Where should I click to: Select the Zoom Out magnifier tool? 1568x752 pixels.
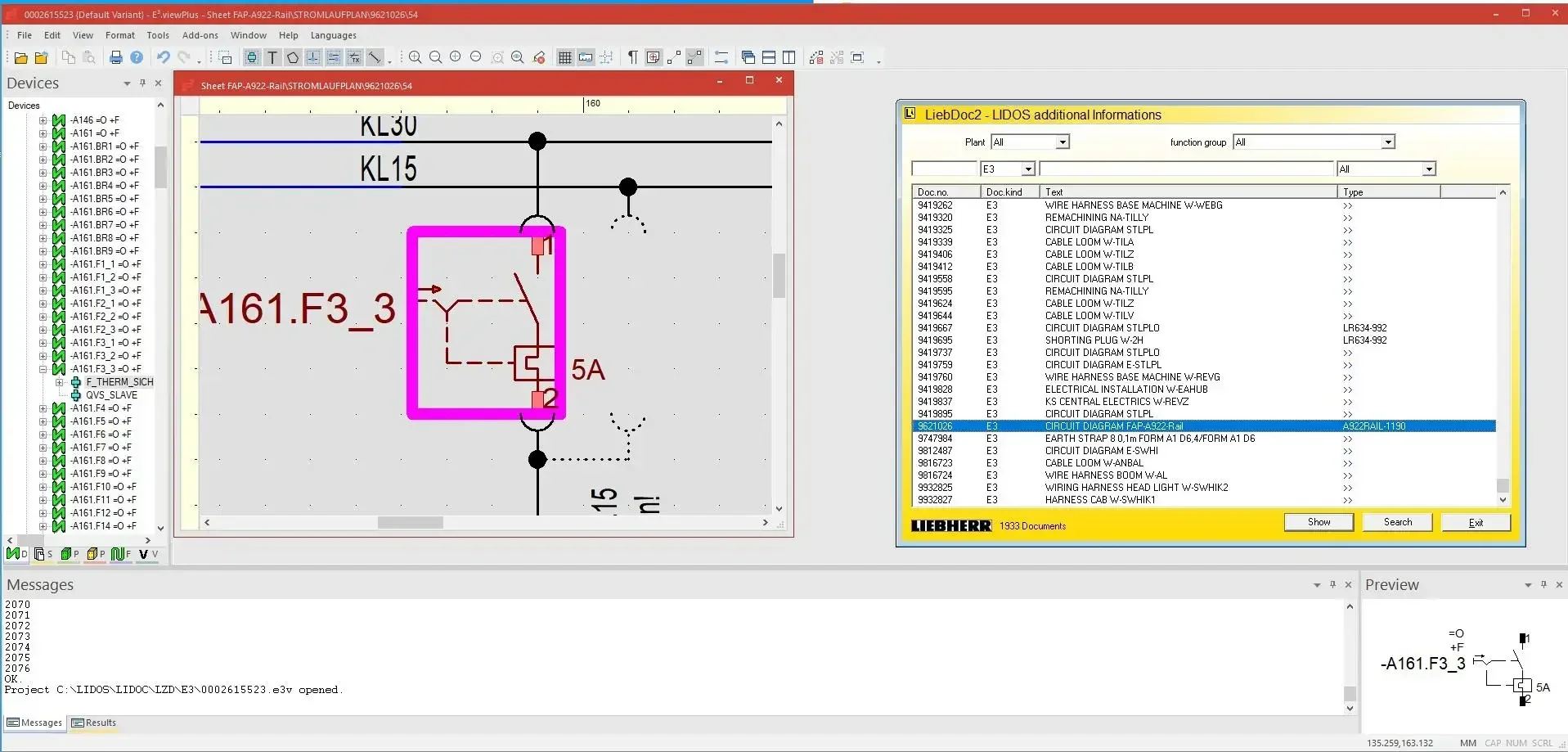tap(436, 57)
